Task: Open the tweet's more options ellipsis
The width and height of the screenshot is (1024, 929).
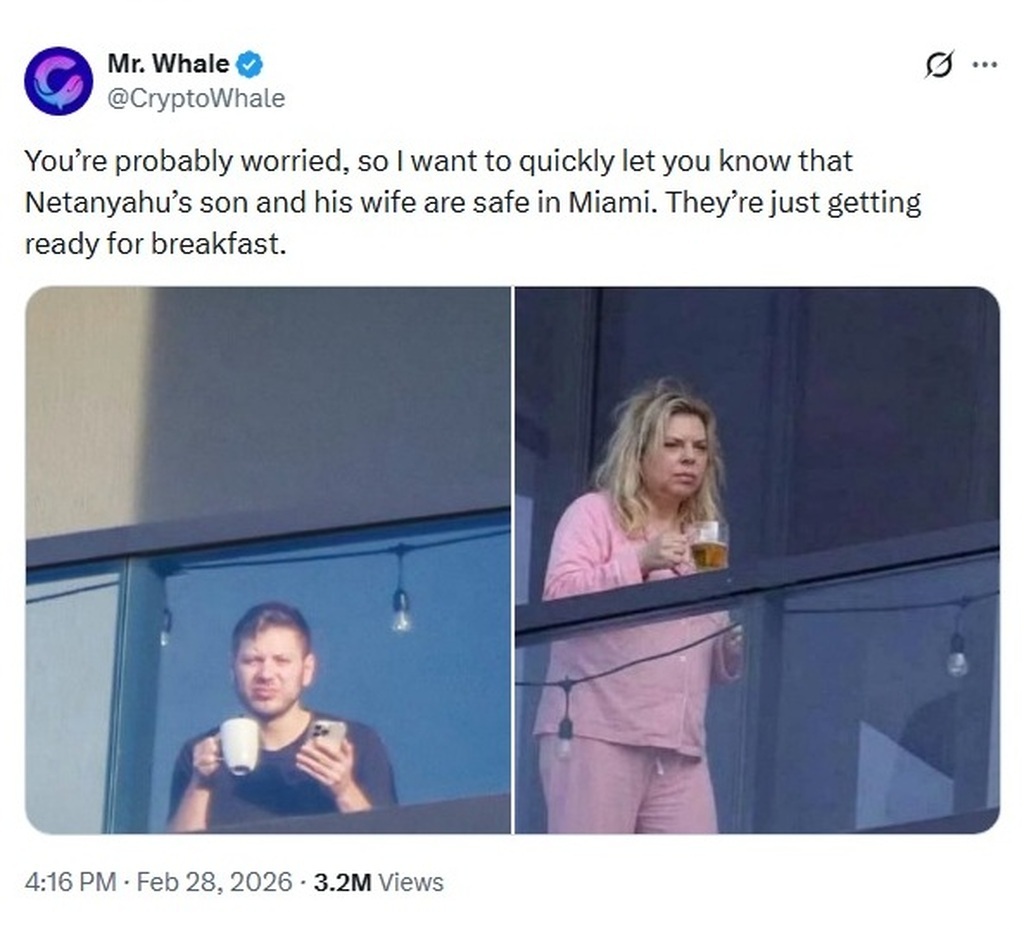Action: pos(985,65)
